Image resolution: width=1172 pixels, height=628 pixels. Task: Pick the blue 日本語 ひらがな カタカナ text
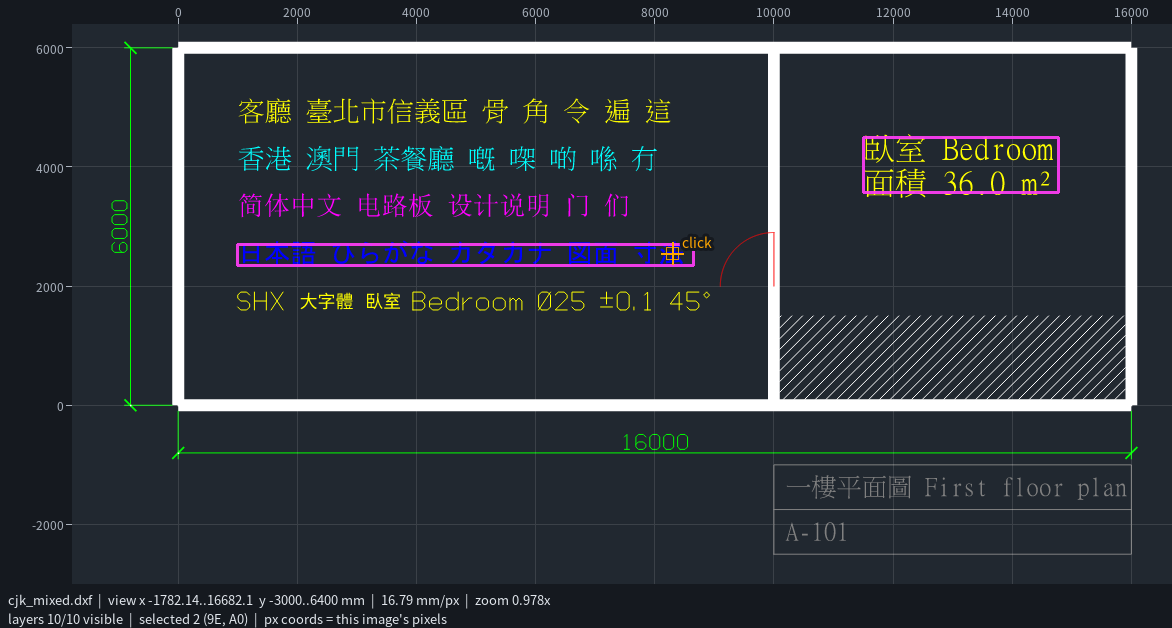click(x=466, y=255)
